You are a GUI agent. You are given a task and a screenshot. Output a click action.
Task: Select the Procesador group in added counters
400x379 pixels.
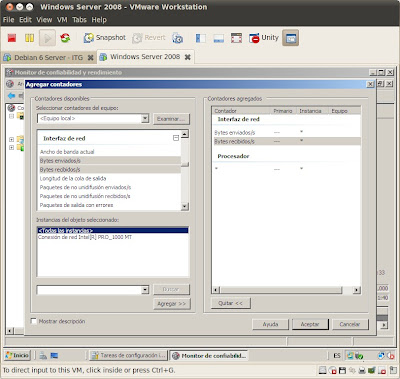[x=233, y=156]
